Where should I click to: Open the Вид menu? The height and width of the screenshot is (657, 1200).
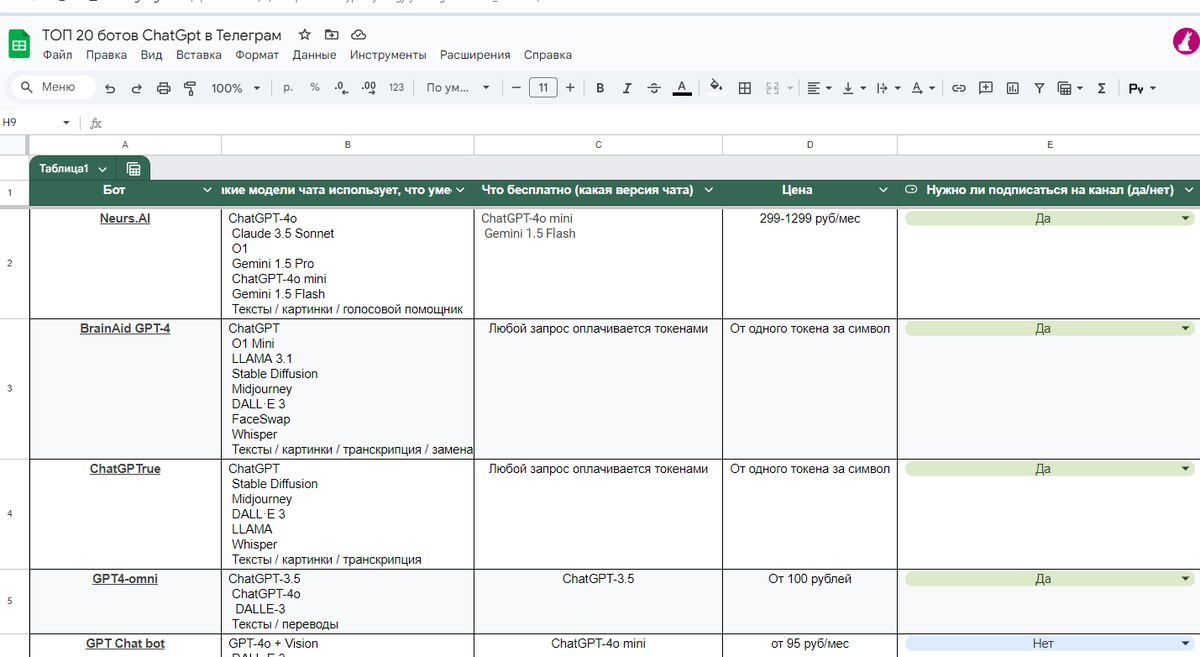152,55
